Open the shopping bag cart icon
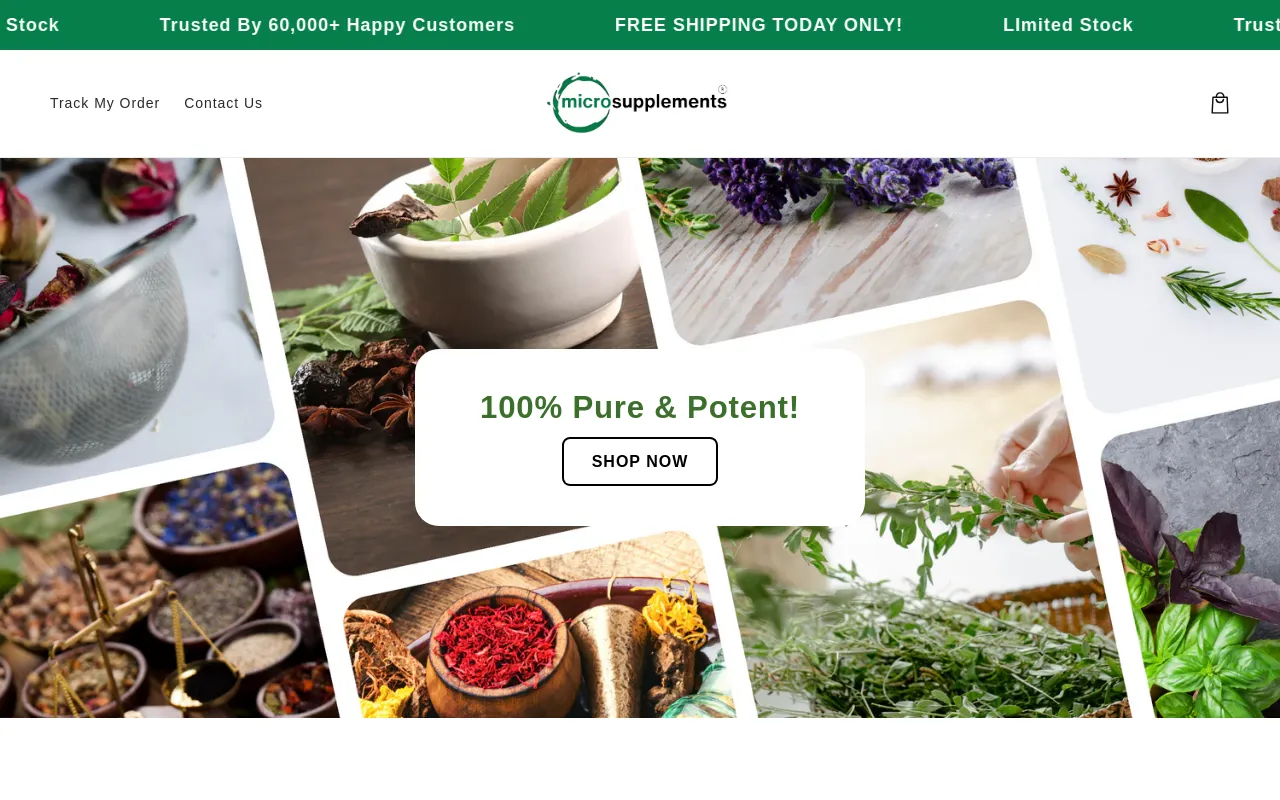The height and width of the screenshot is (800, 1280). tap(1219, 103)
